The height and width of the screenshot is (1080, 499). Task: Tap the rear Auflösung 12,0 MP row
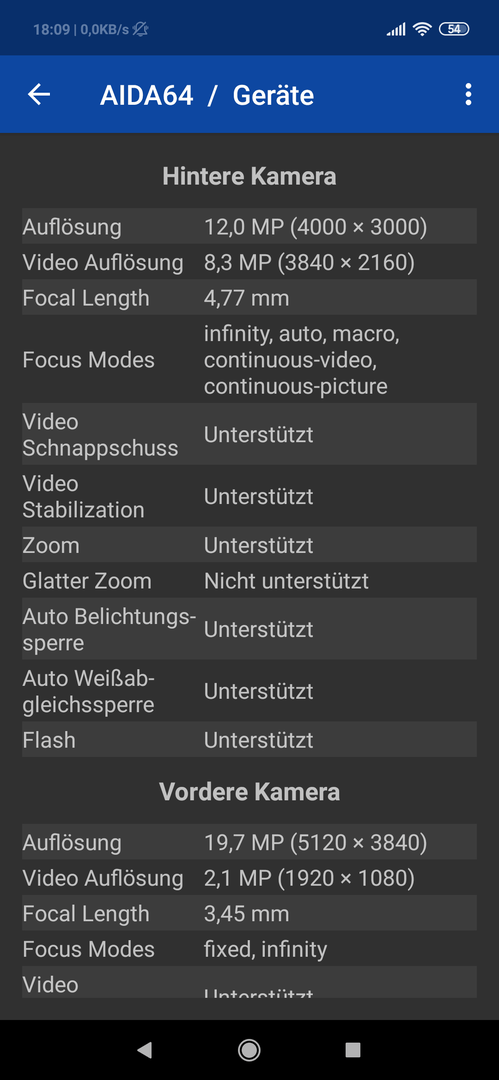click(250, 226)
